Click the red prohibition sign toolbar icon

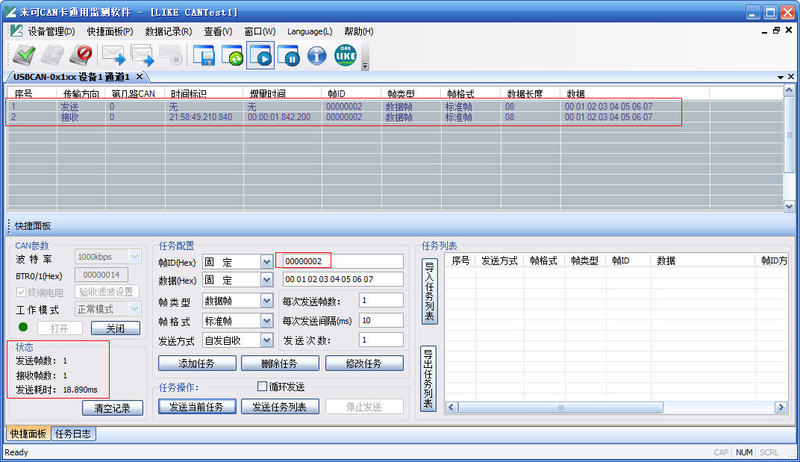[x=83, y=55]
